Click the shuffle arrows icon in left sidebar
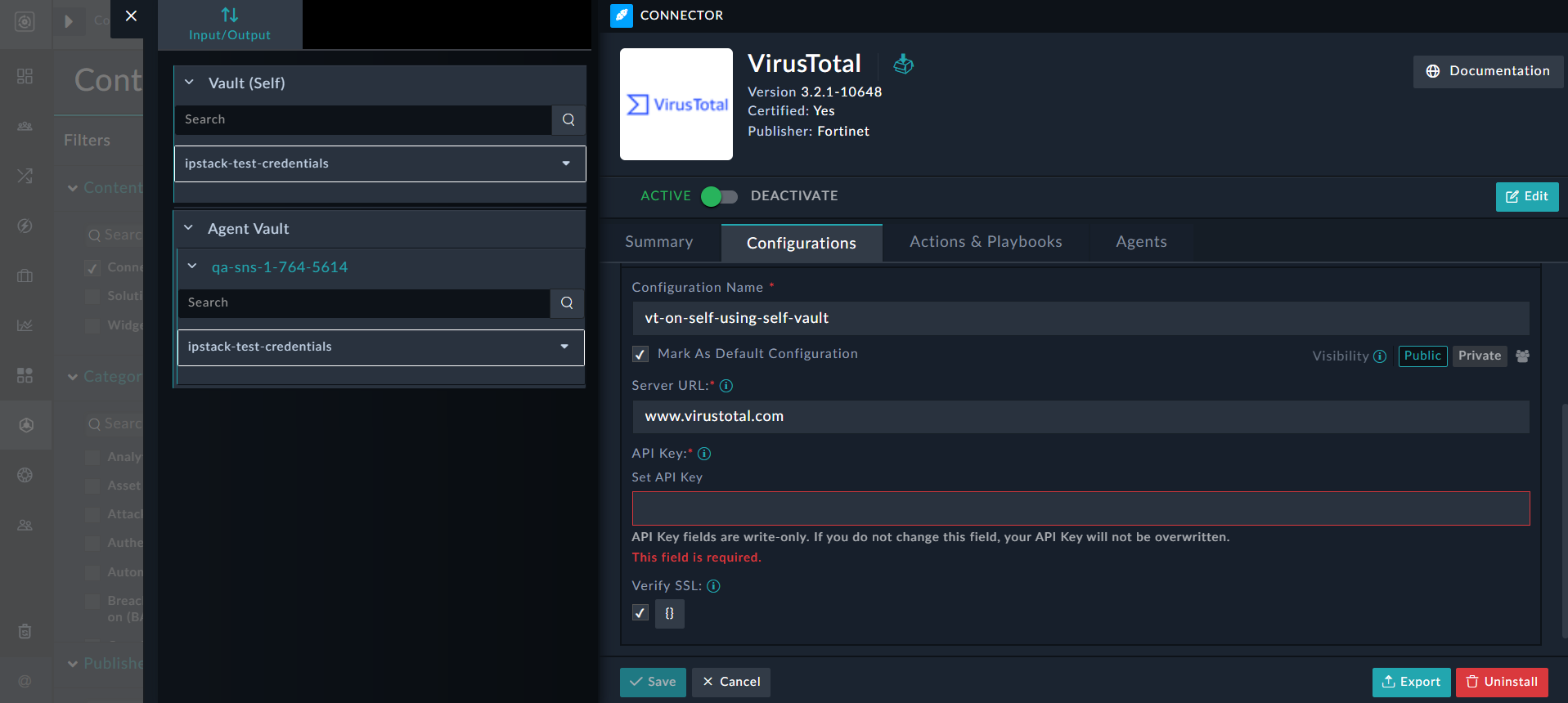The height and width of the screenshot is (703, 1568). pyautogui.click(x=25, y=175)
